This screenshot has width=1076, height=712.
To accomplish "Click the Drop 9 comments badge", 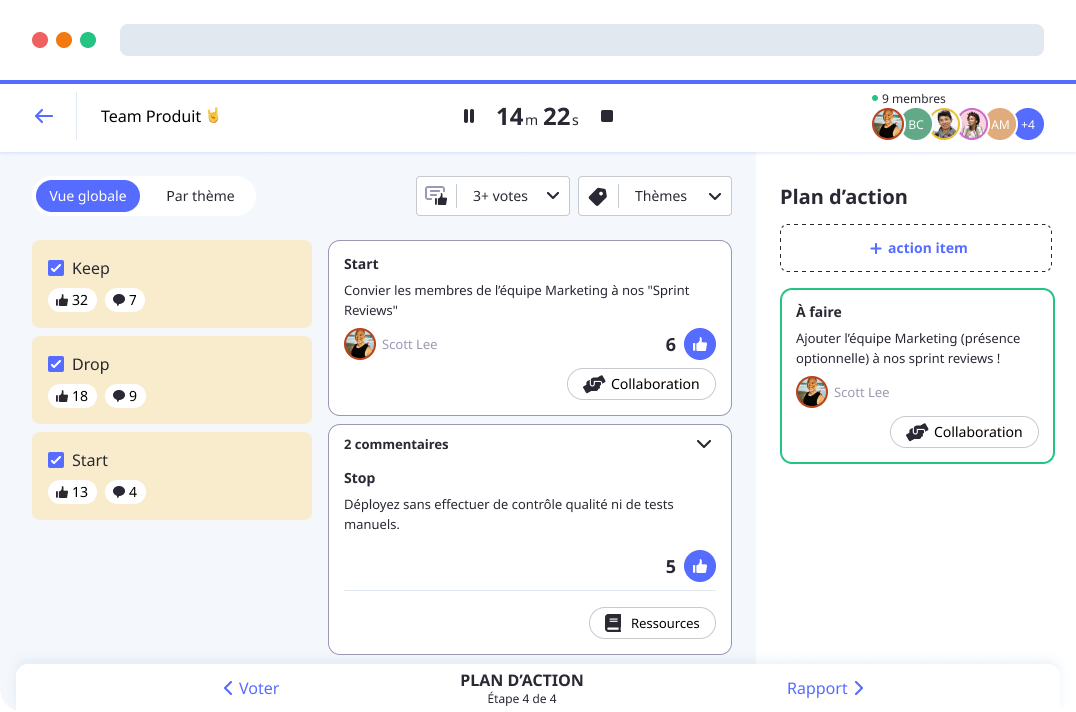I will point(125,396).
